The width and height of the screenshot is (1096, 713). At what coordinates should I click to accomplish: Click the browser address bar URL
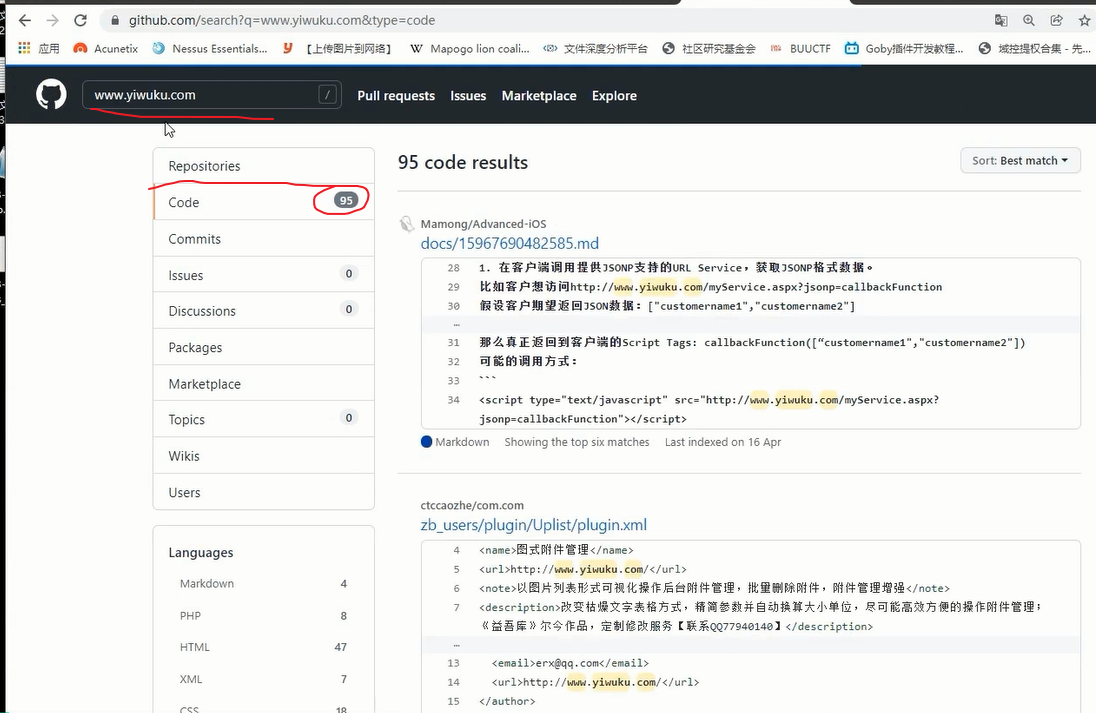[x=282, y=20]
